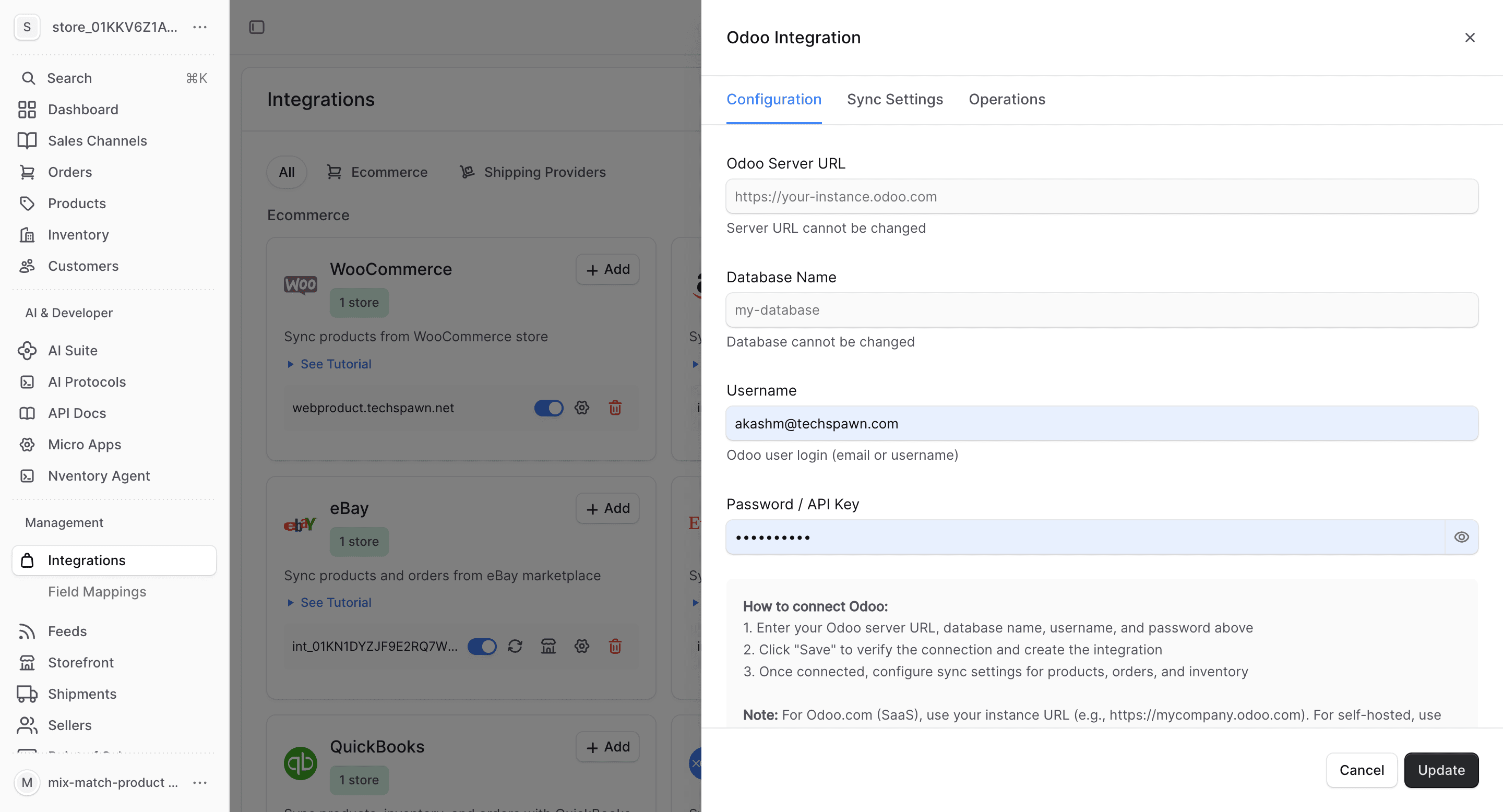1503x812 pixels.
Task: Click the Shipments truck icon
Action: coord(27,694)
